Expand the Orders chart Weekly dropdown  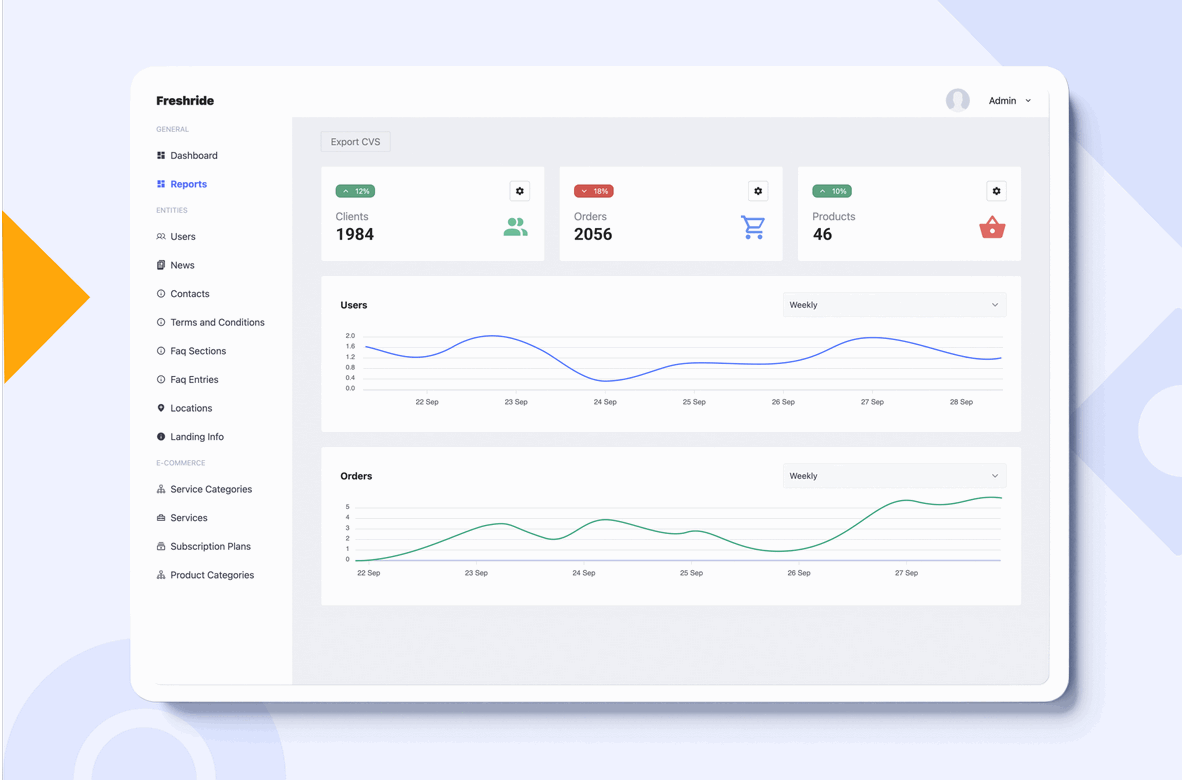(x=894, y=476)
